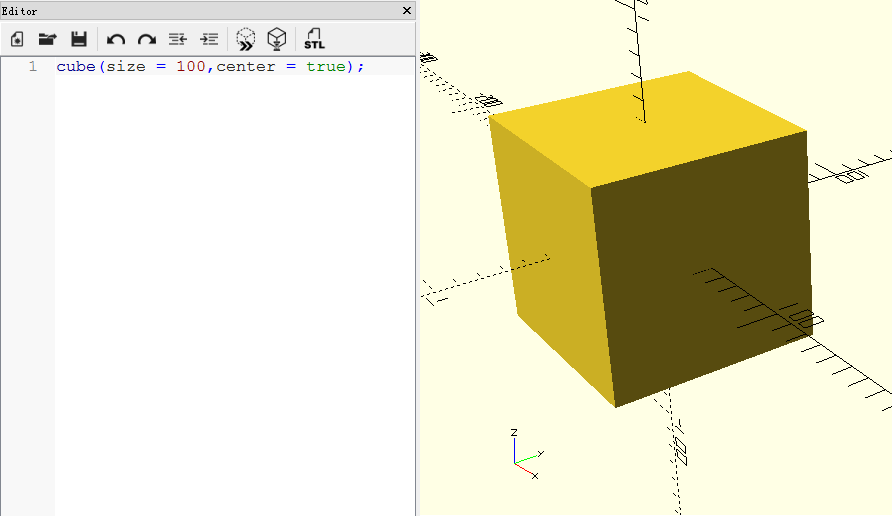The image size is (892, 516).
Task: Indent the selected code
Action: (x=209, y=39)
